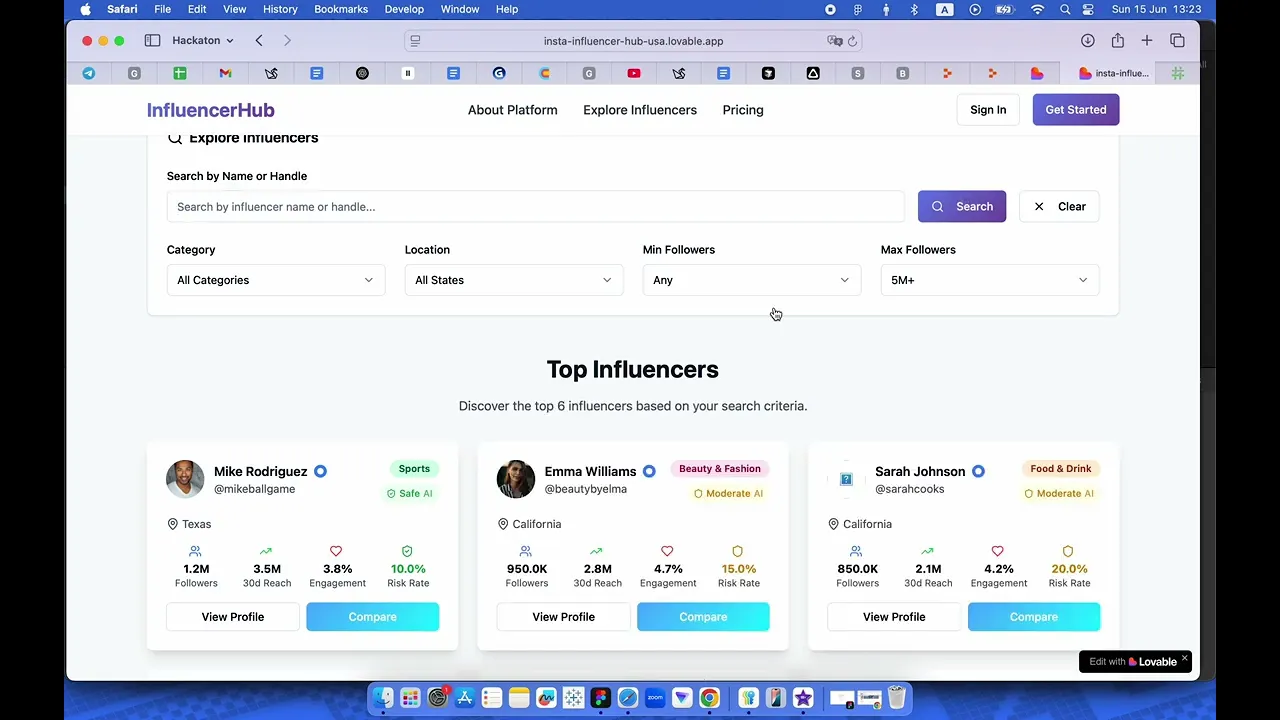Click Sarah Johnson's risk rate shield icon

click(1068, 551)
